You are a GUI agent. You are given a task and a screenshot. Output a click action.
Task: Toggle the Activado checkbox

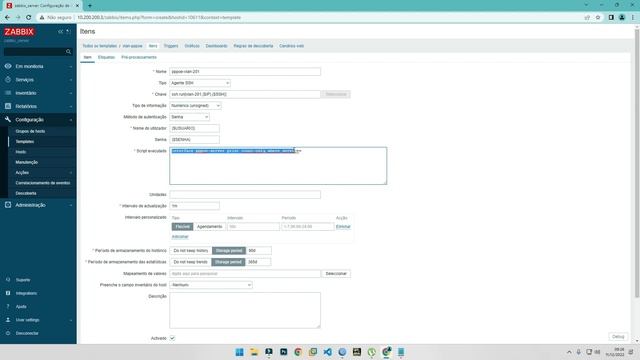point(172,338)
